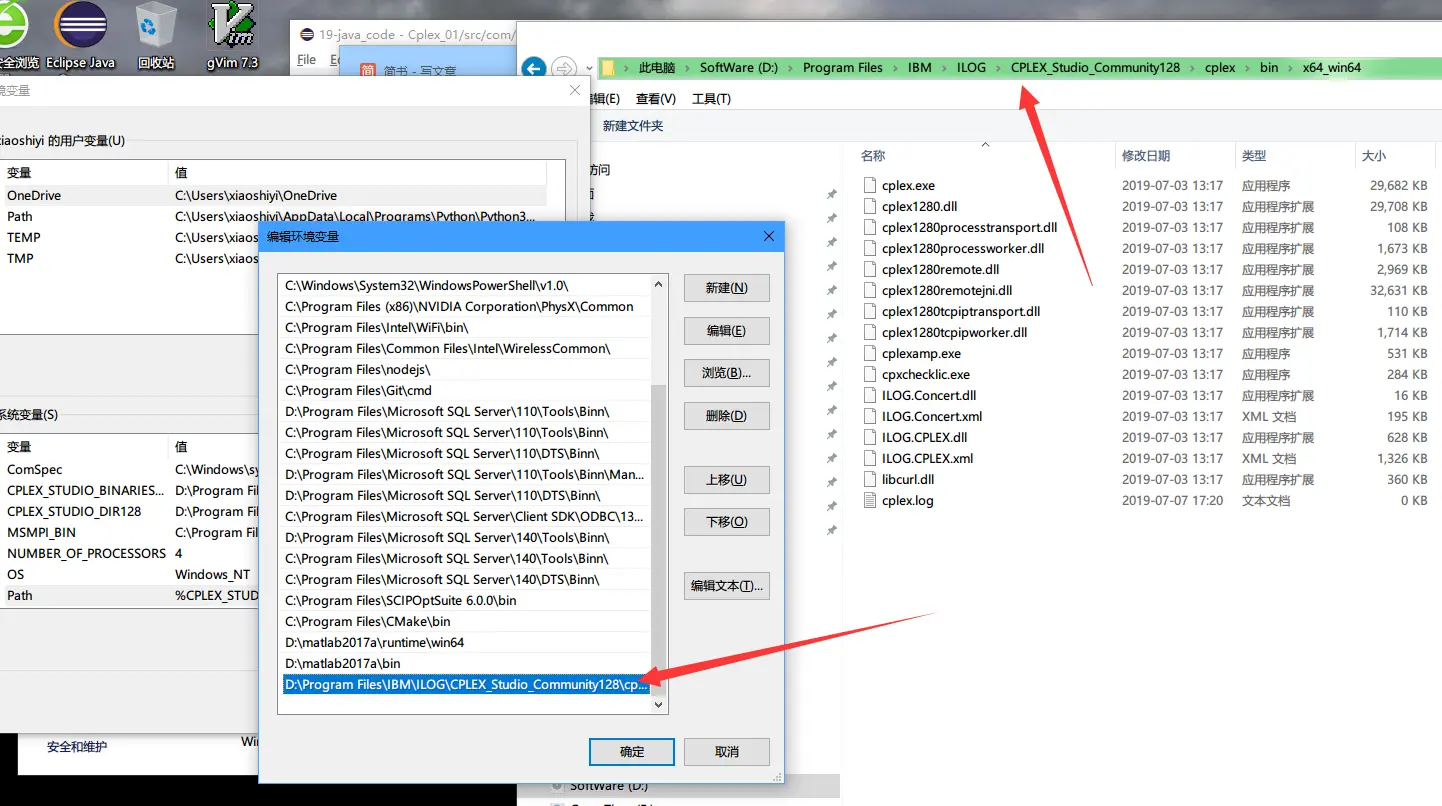Select ILOG breadcrumb segment
This screenshot has height=806, width=1442.
971,68
